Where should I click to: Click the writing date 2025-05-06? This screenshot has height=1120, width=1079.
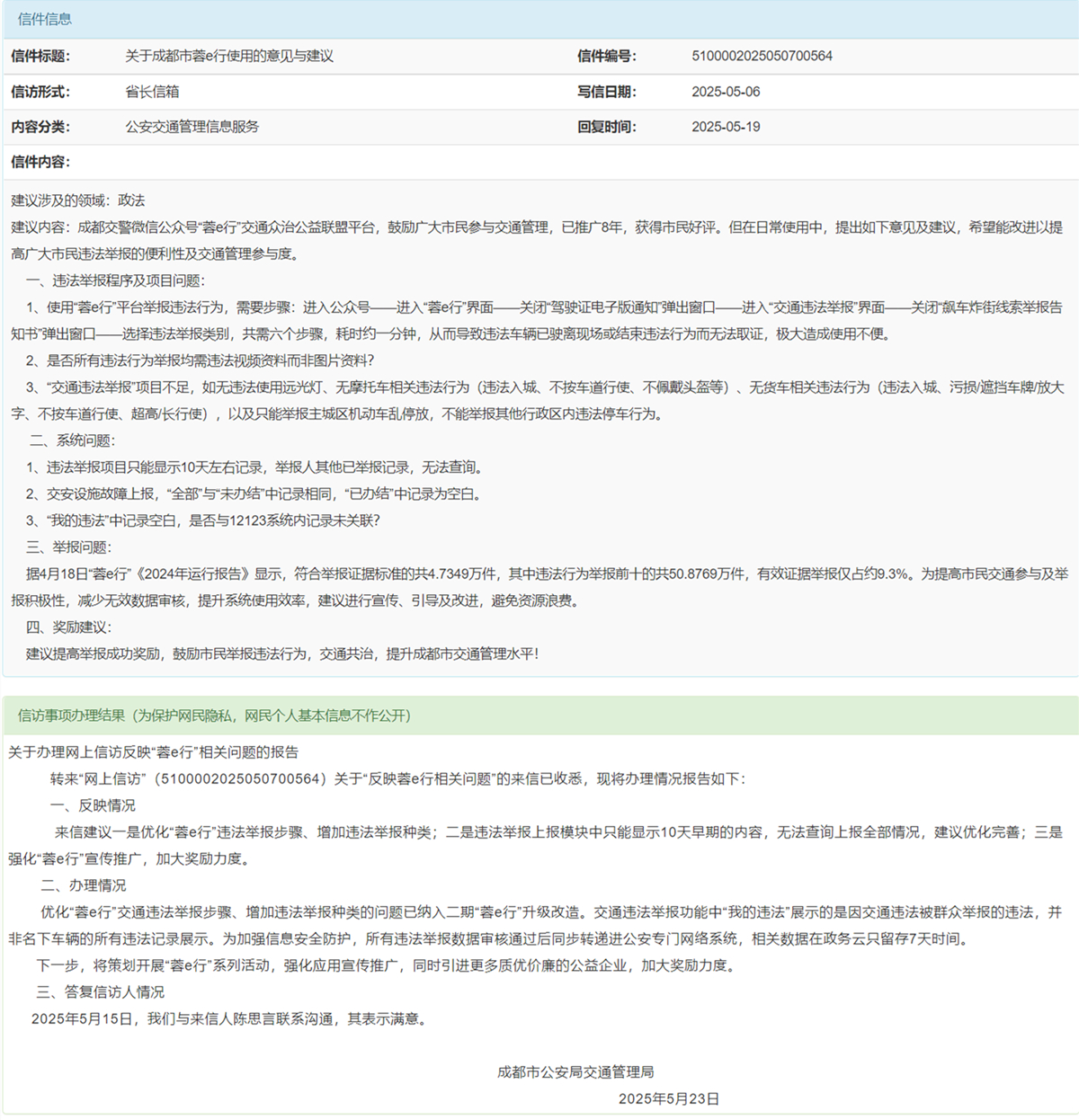(726, 92)
